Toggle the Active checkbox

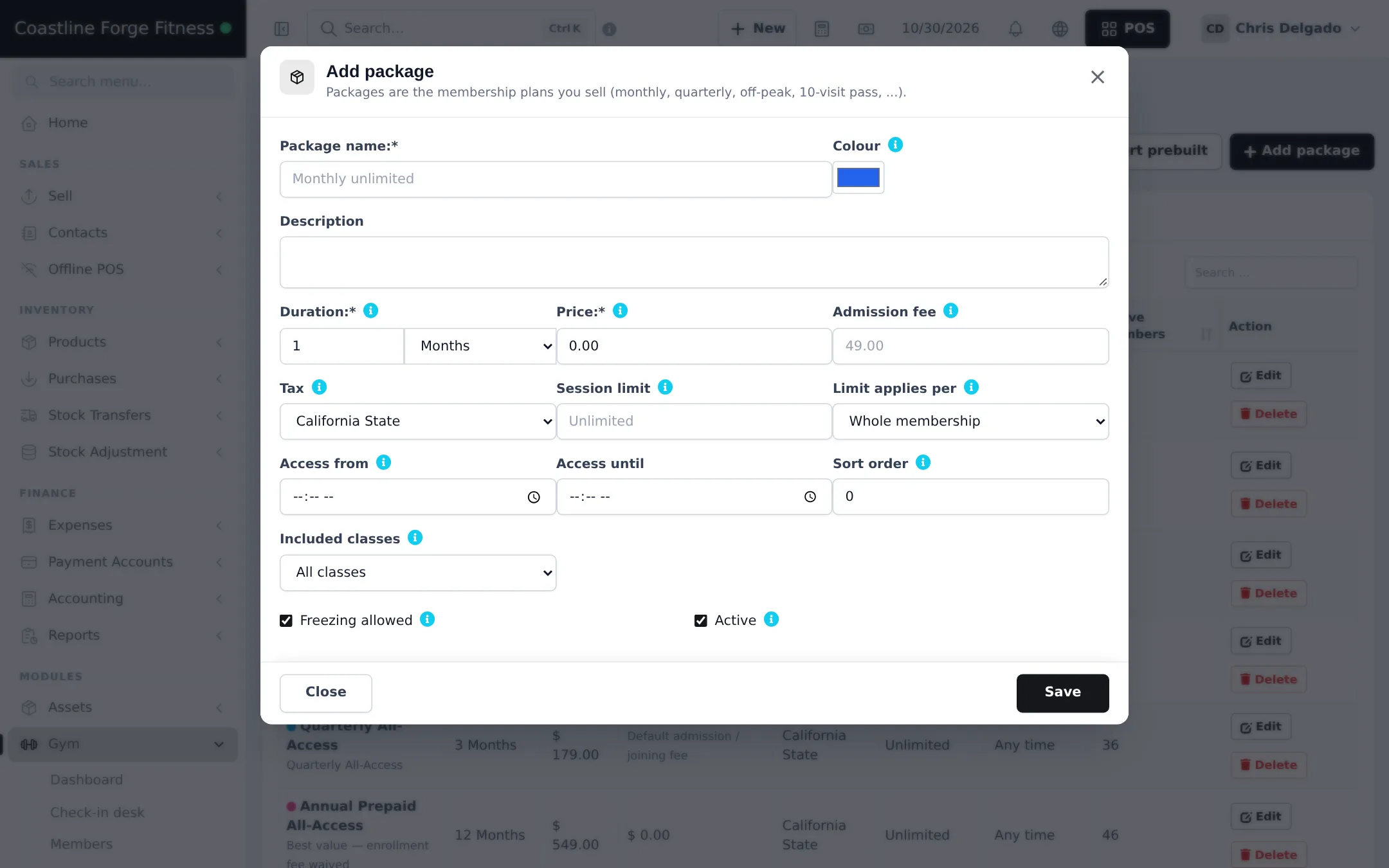click(701, 620)
